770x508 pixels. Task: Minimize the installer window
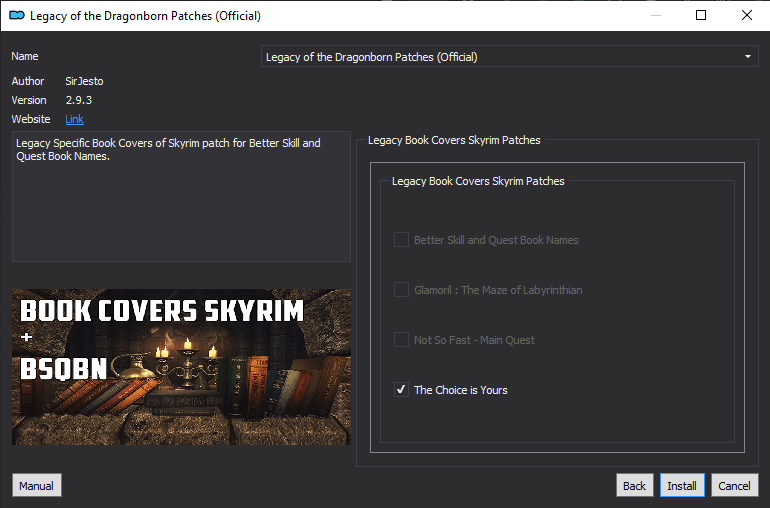point(656,15)
